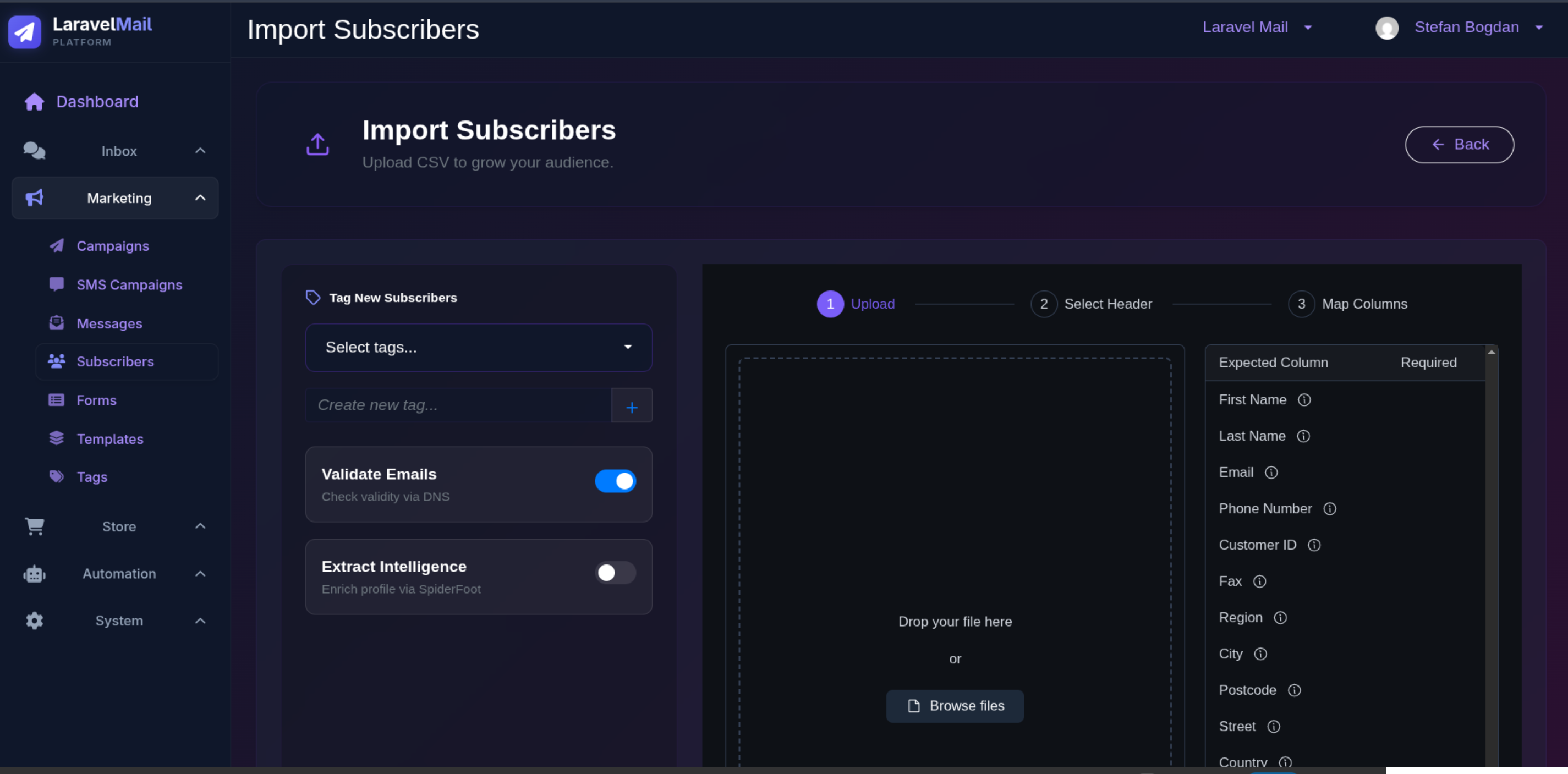Open the Select tags dropdown
The width and height of the screenshot is (1568, 774).
click(x=479, y=348)
